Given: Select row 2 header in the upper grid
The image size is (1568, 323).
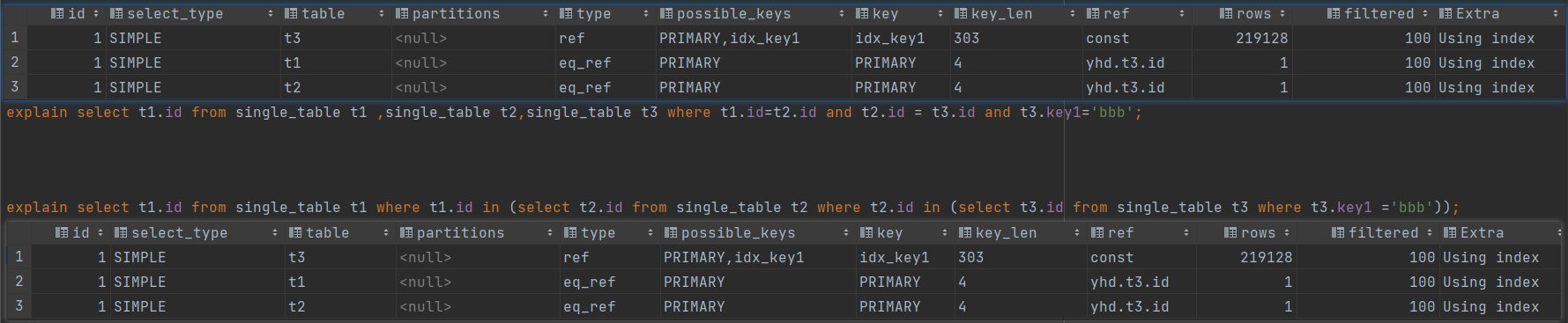Looking at the screenshot, I should (14, 62).
